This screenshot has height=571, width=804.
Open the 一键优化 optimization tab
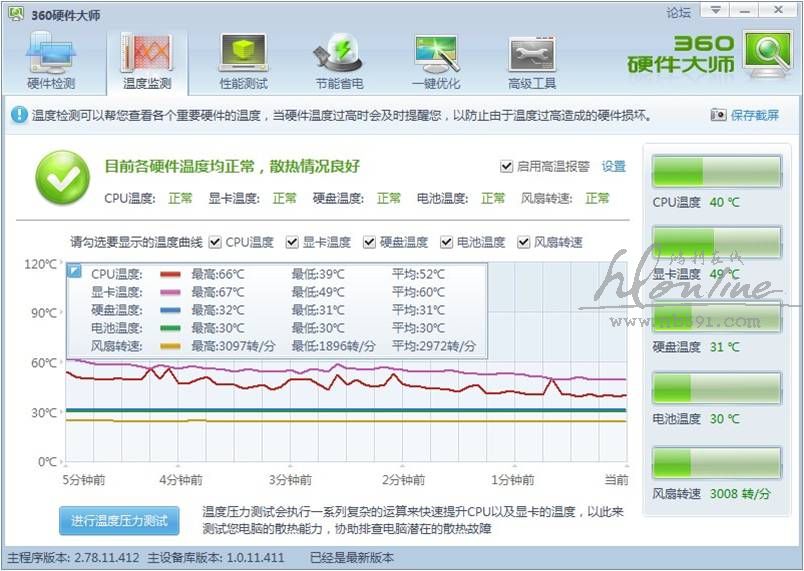point(436,60)
